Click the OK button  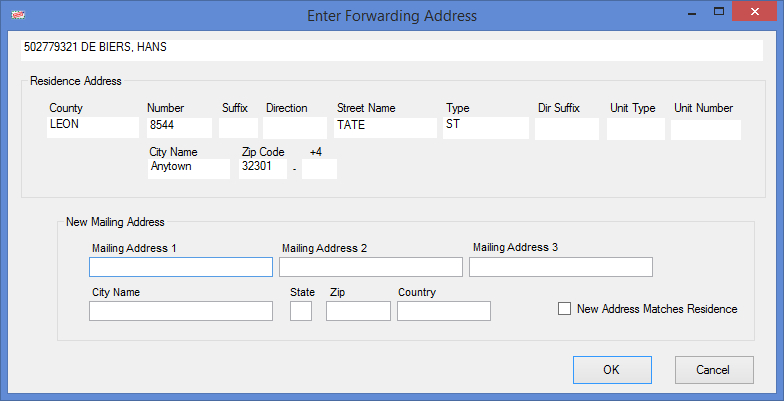coord(612,370)
